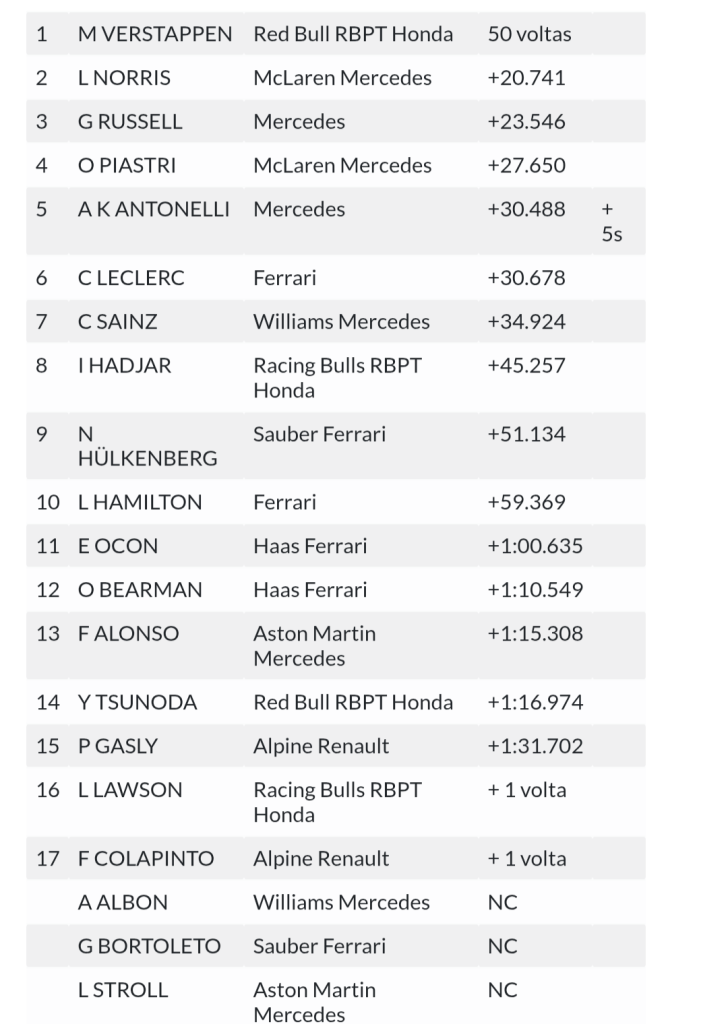The width and height of the screenshot is (728, 1024).
Task: Select F COLAPINTO driver name
Action: click(x=144, y=858)
